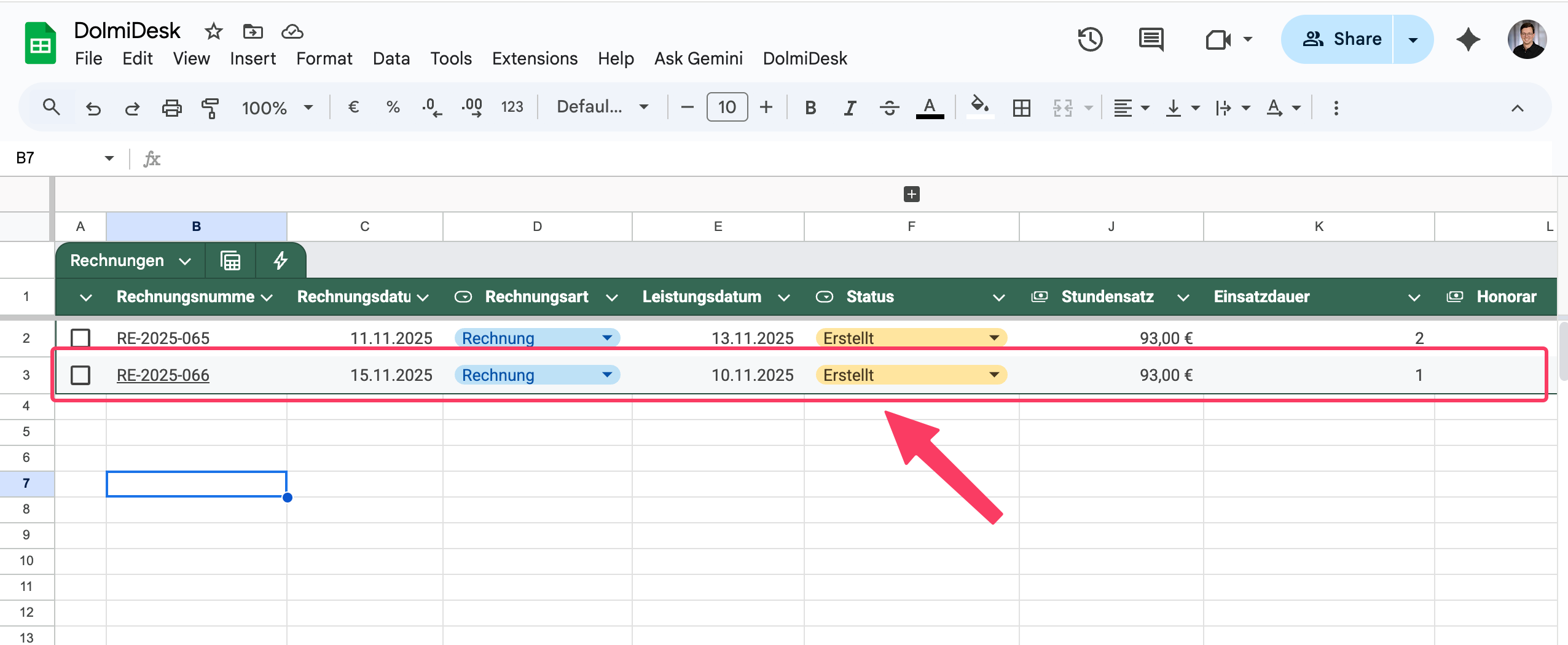1568x645 pixels.
Task: Open the text color selector
Action: (x=930, y=107)
